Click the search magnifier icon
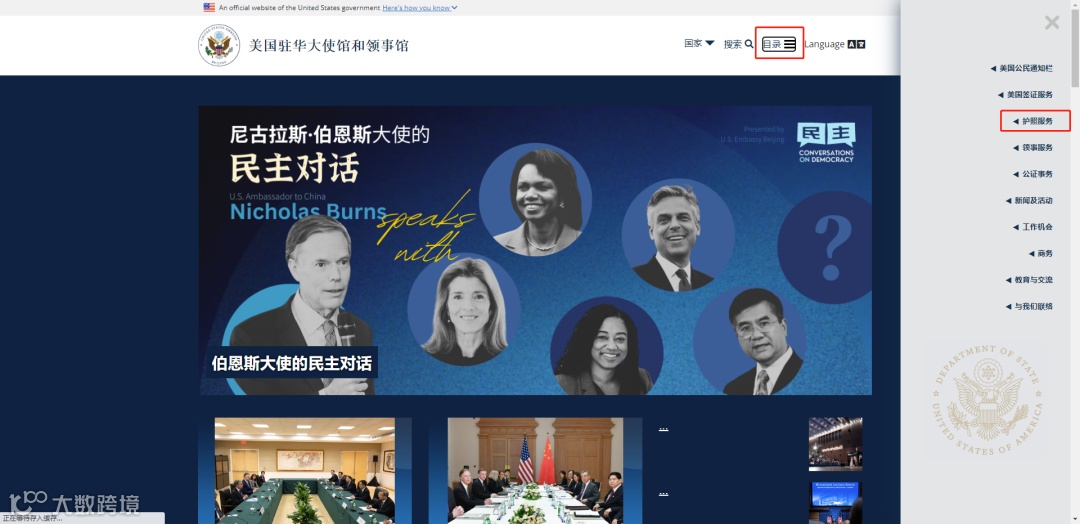 click(749, 44)
